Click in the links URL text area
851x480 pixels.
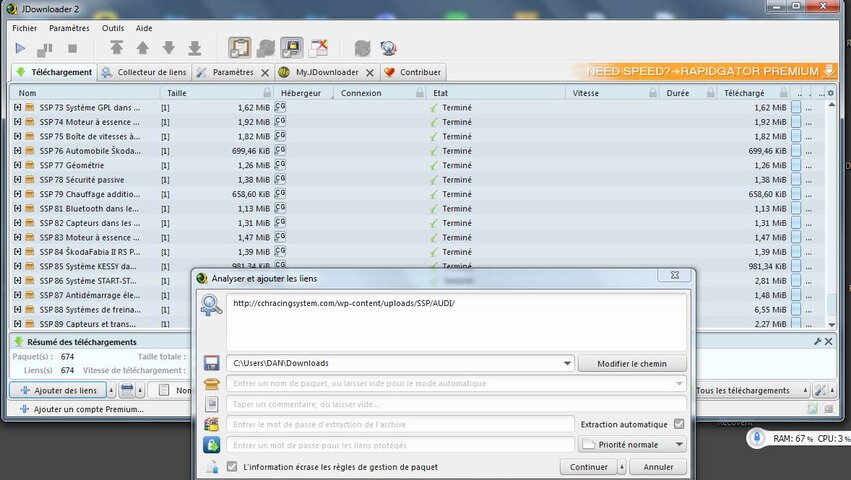[x=456, y=322]
